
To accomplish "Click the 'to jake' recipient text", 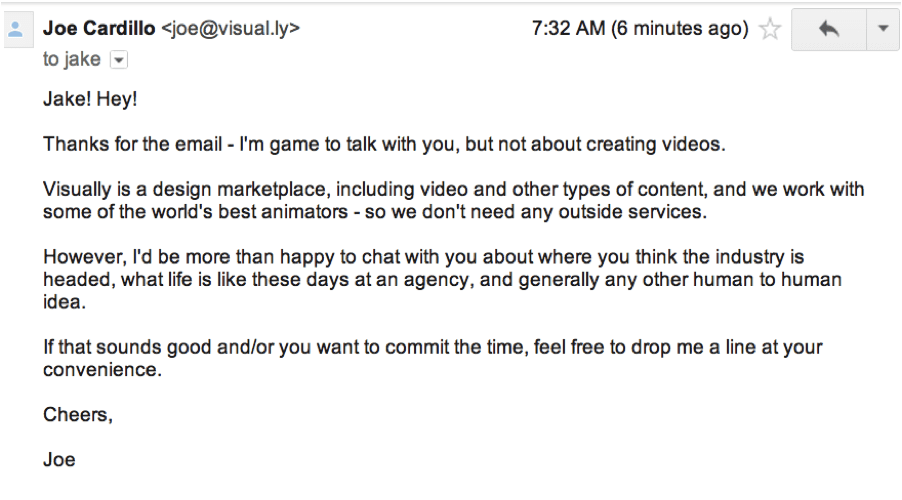I will (x=71, y=59).
